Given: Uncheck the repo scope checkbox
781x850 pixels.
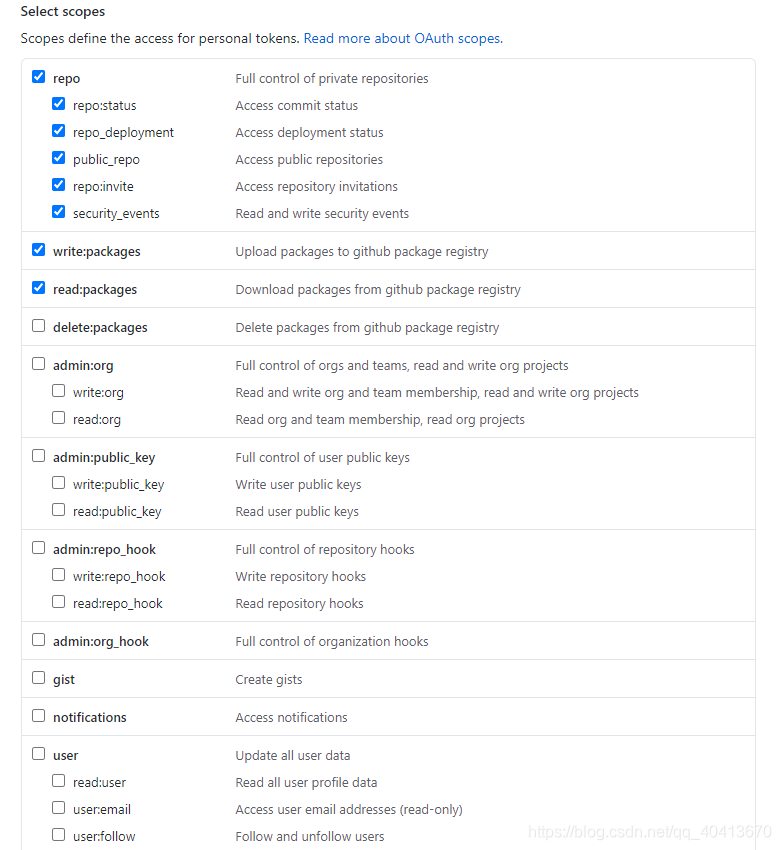Looking at the screenshot, I should tap(38, 76).
